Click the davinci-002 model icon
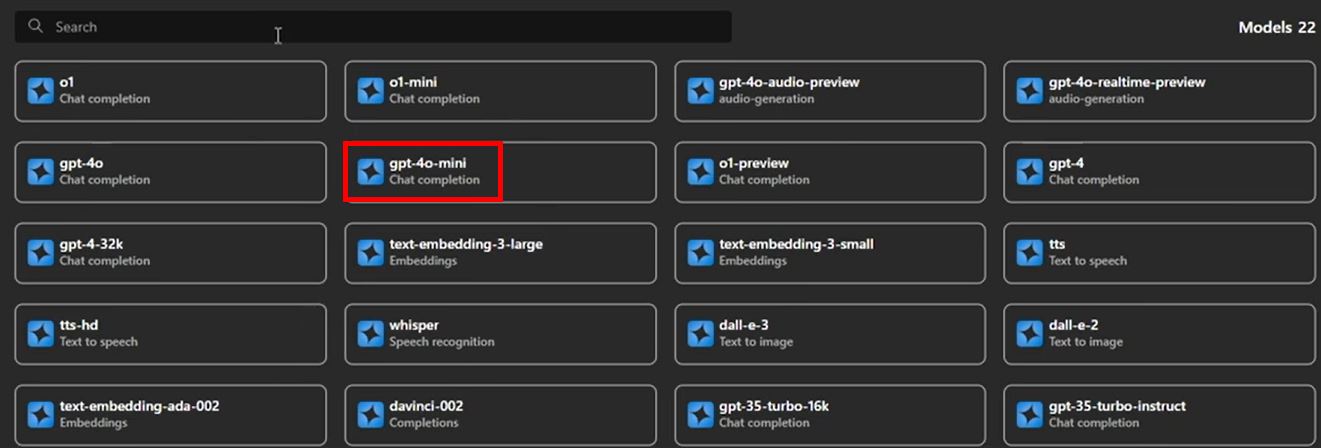The height and width of the screenshot is (448, 1321). (x=370, y=415)
